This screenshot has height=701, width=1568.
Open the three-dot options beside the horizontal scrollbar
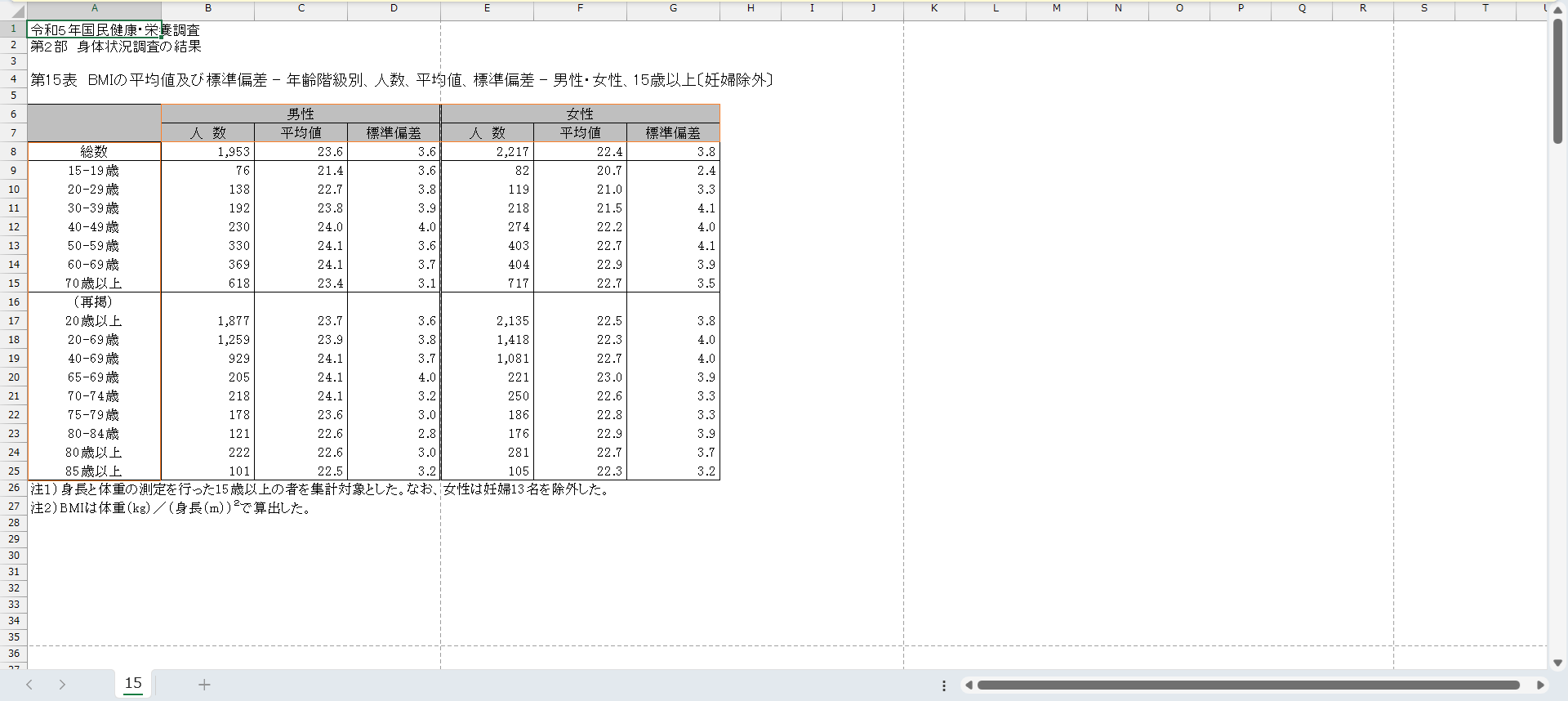pyautogui.click(x=944, y=685)
